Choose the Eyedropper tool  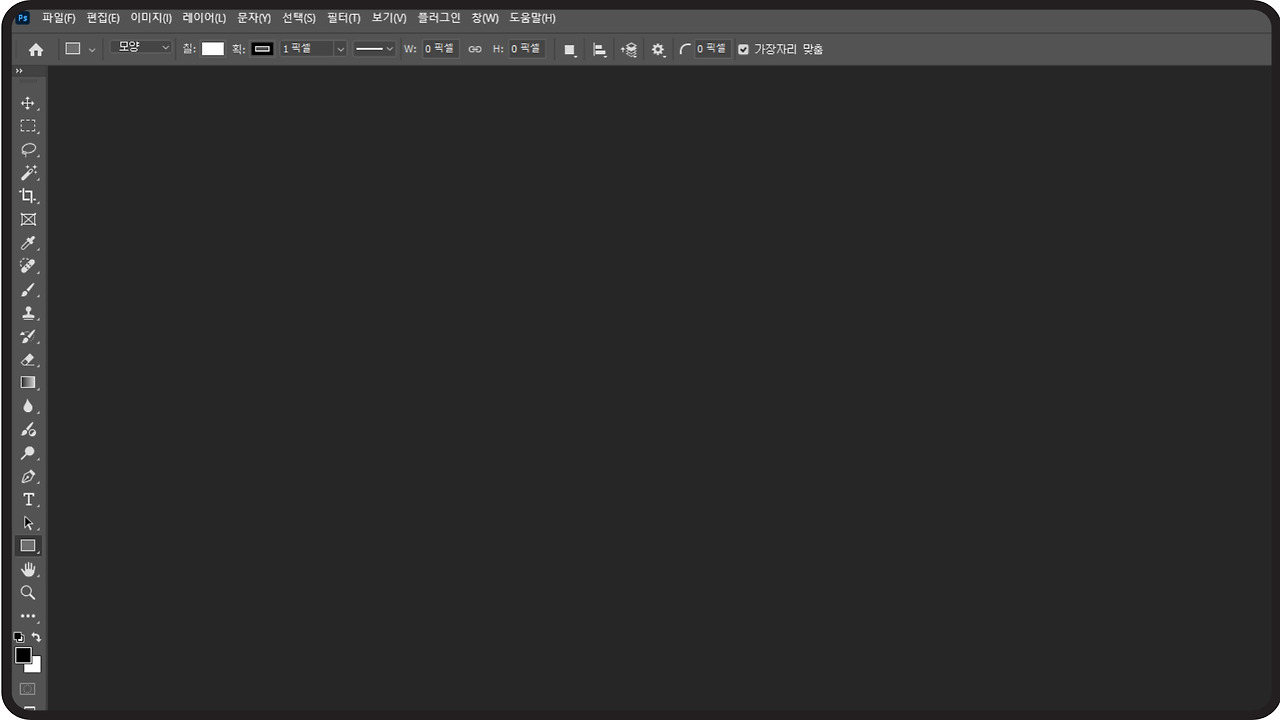coord(28,243)
